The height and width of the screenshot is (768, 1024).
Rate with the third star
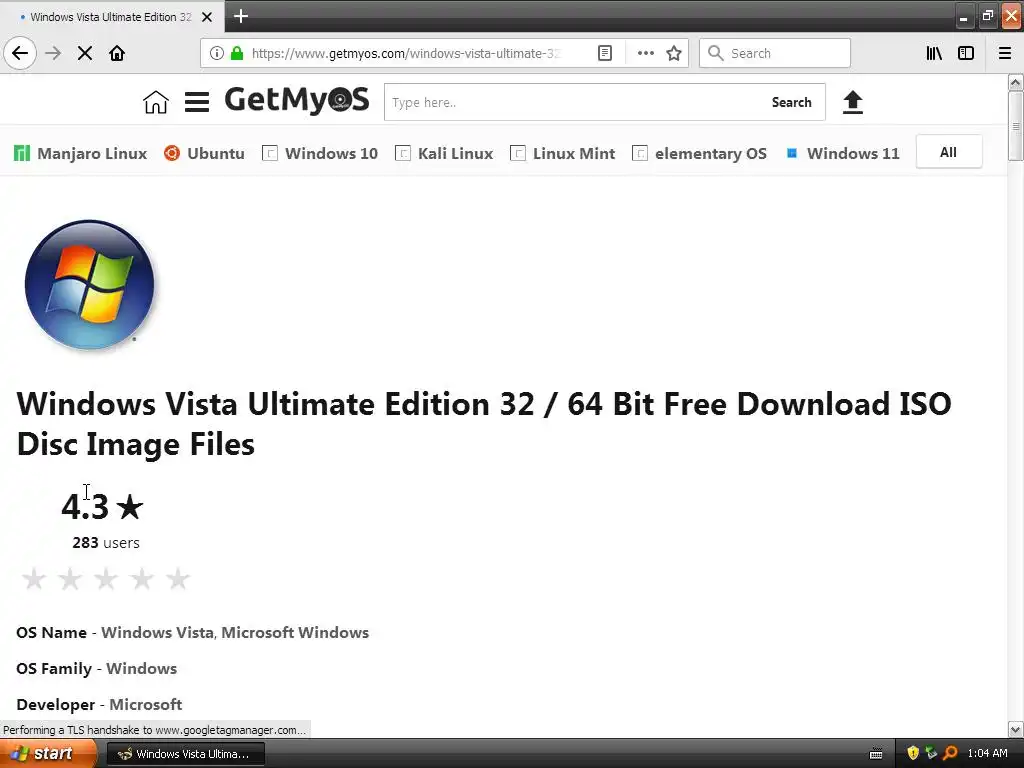pos(106,579)
